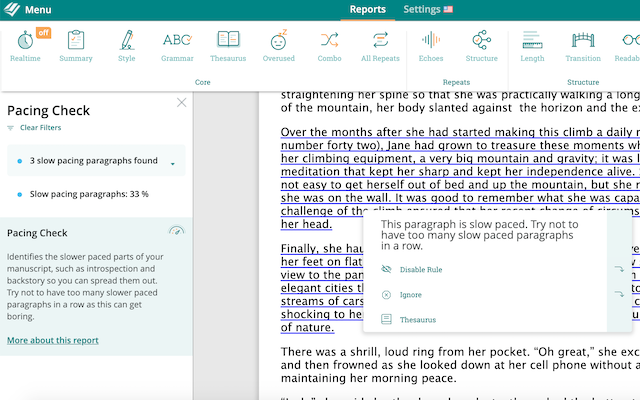
Task: Click the arrow at end of Disable Rule row
Action: point(619,269)
